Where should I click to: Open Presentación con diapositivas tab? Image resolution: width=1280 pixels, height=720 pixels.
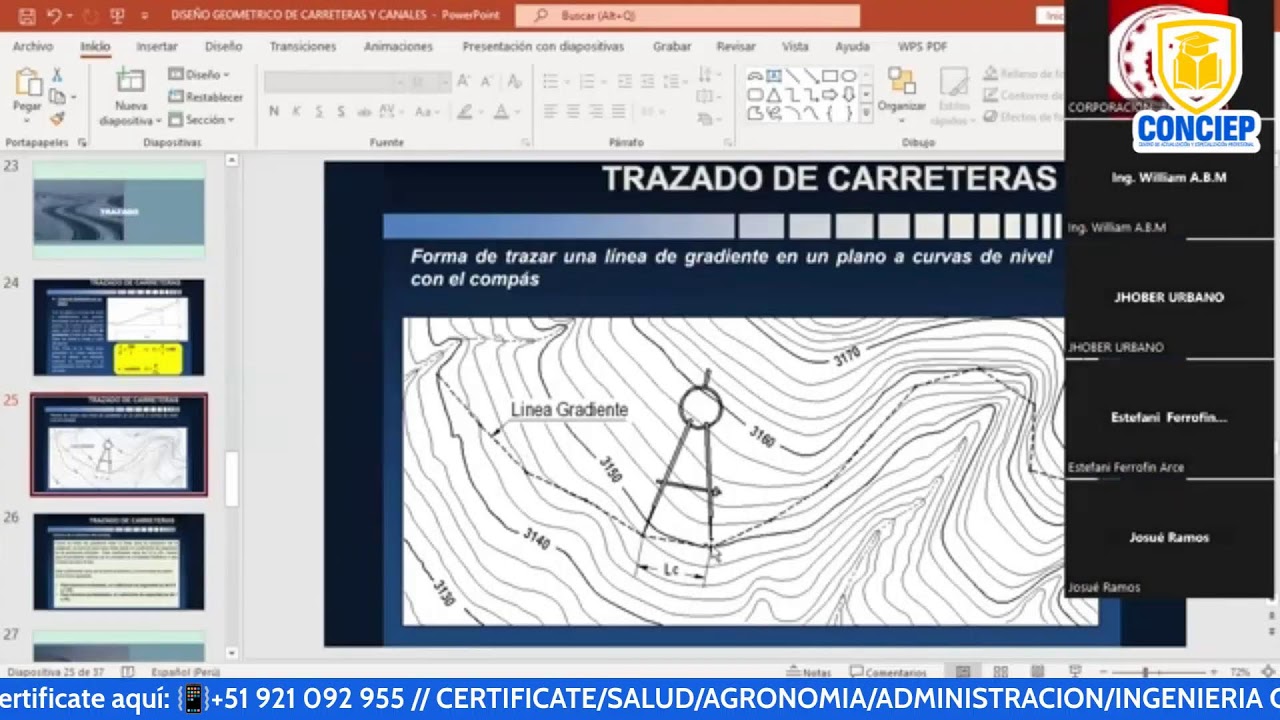(x=543, y=46)
